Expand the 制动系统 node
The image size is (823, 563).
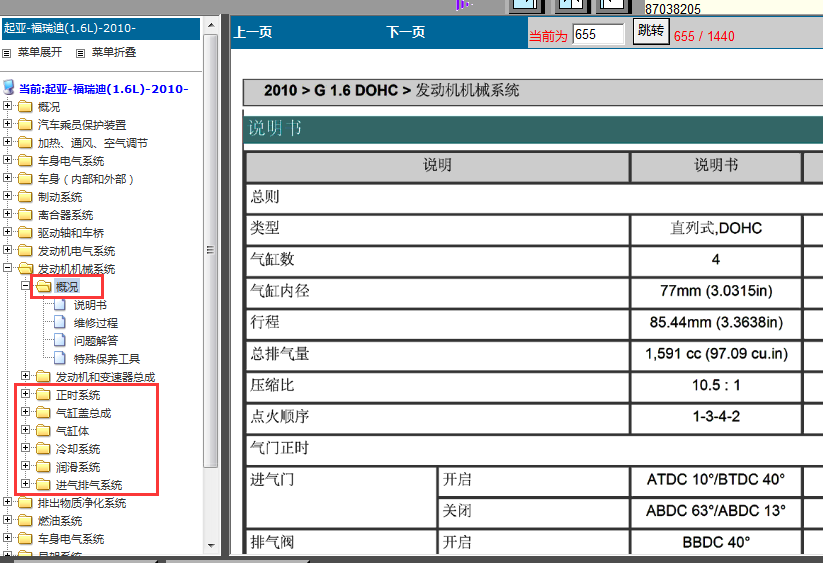[x=7, y=196]
